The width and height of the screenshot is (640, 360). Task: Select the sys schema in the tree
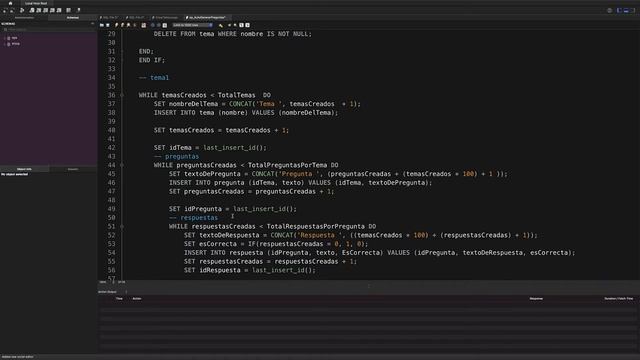click(15, 38)
